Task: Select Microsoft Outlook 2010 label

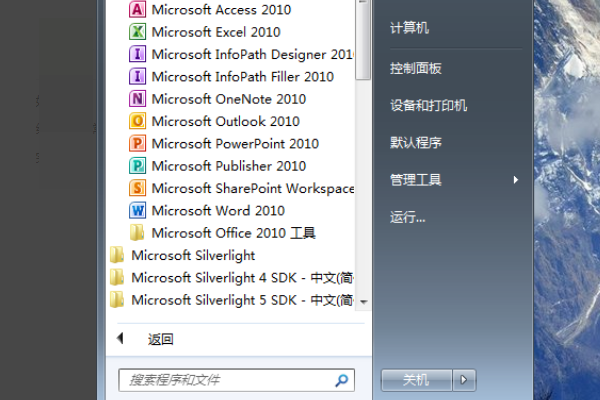Action: [226, 121]
